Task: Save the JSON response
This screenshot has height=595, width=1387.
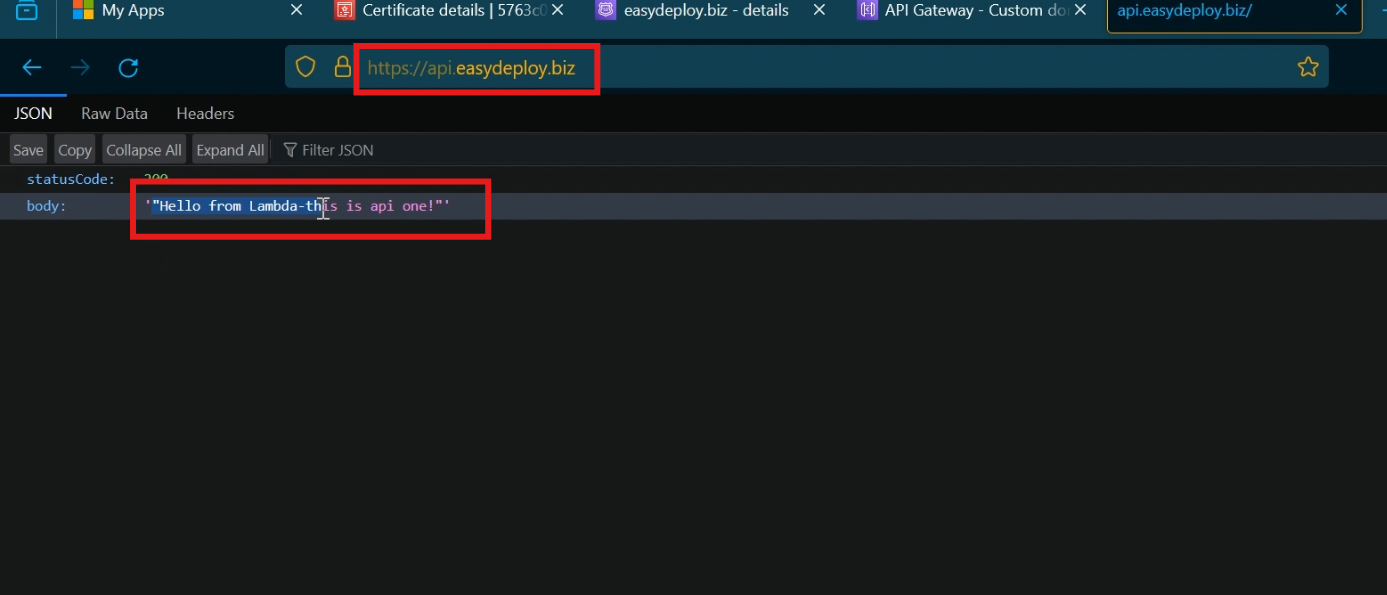Action: (x=28, y=150)
